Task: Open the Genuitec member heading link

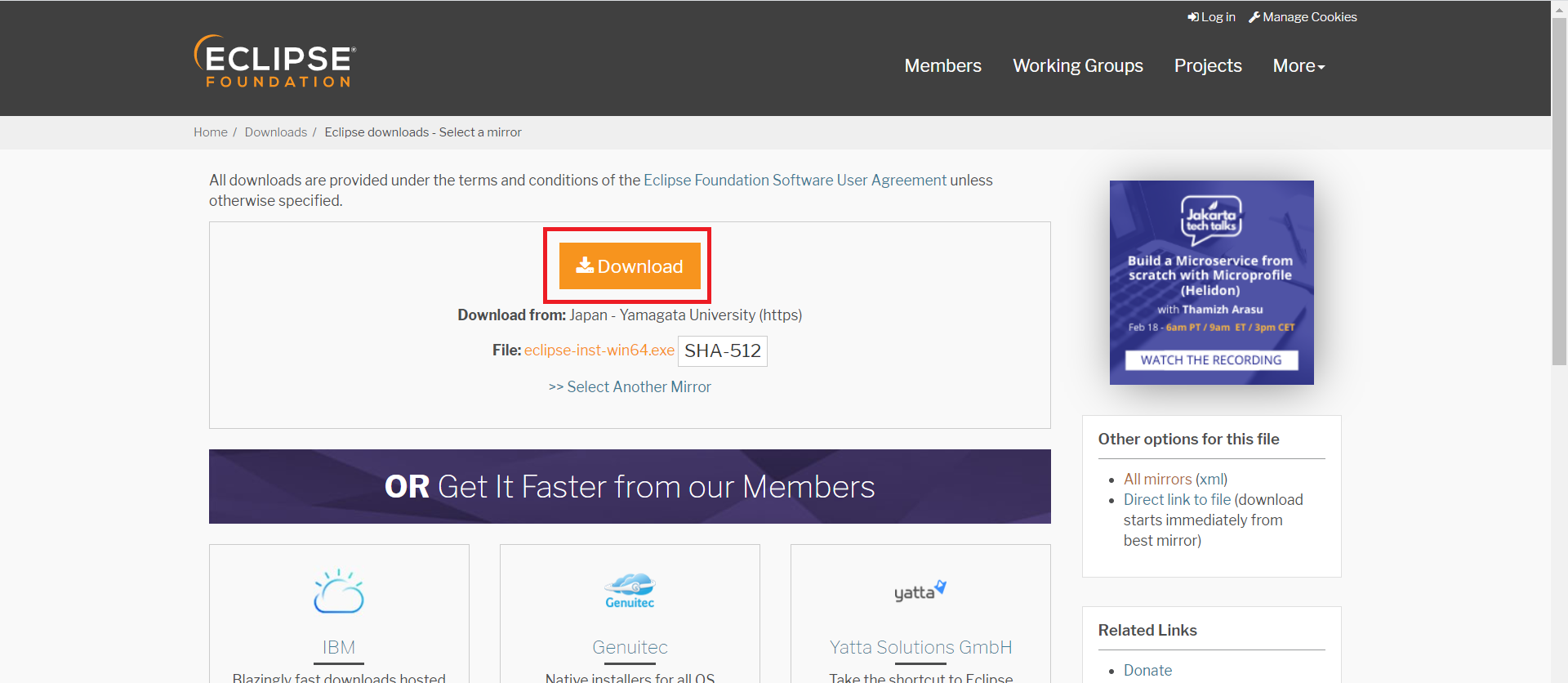Action: pyautogui.click(x=630, y=647)
